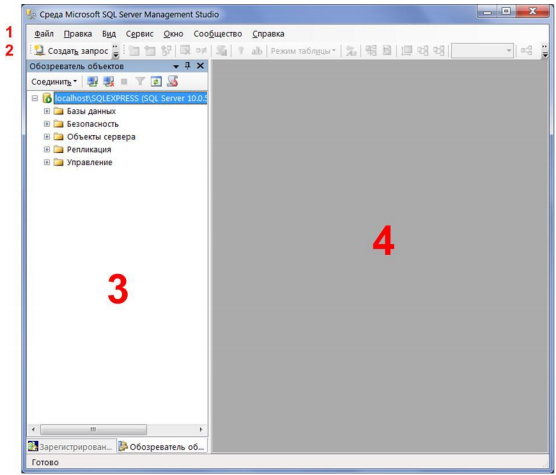Collapse the localhost\SQLEXPRESS server node

tap(35, 98)
